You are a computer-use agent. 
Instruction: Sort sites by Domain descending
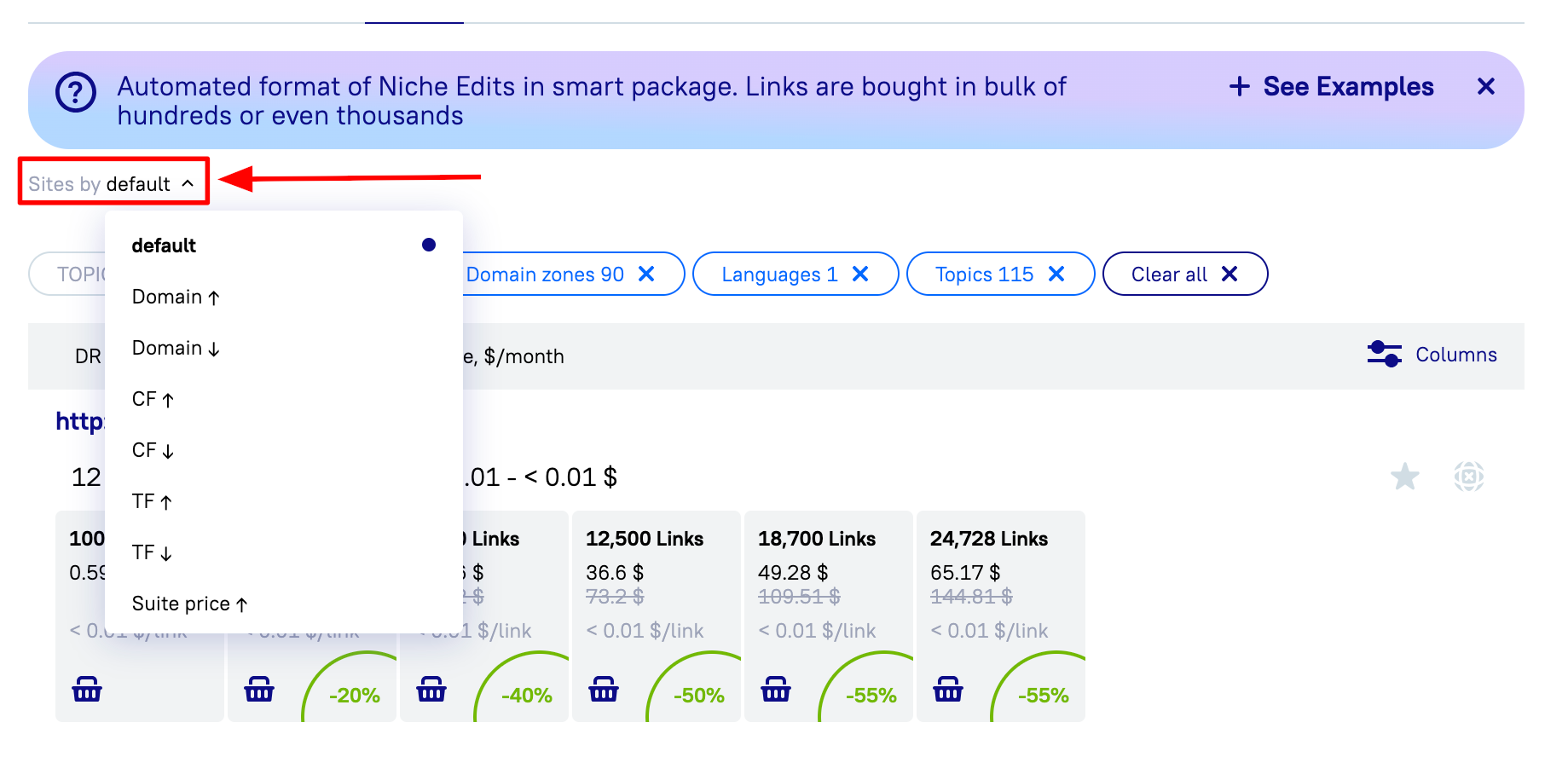pos(284,348)
